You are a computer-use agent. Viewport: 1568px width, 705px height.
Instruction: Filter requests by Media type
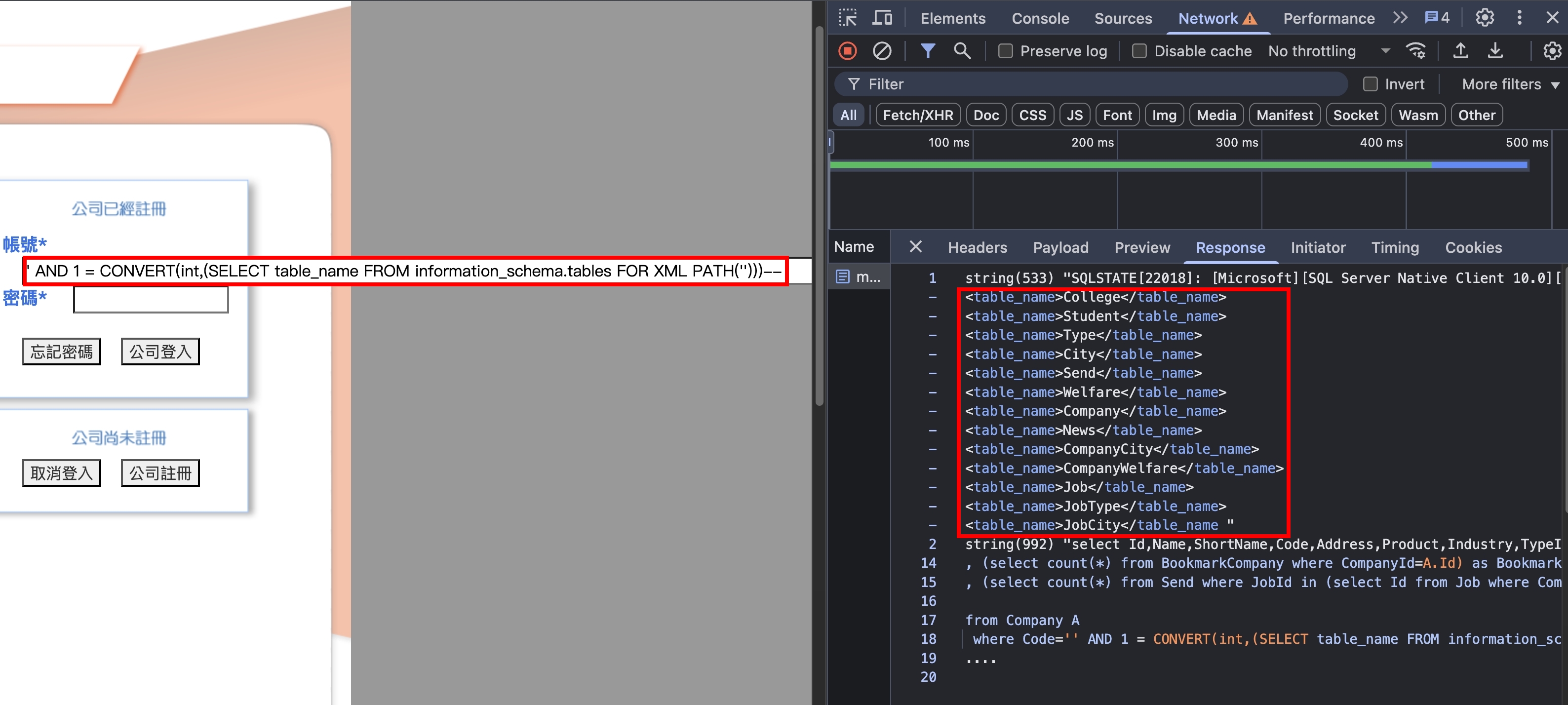point(1216,115)
